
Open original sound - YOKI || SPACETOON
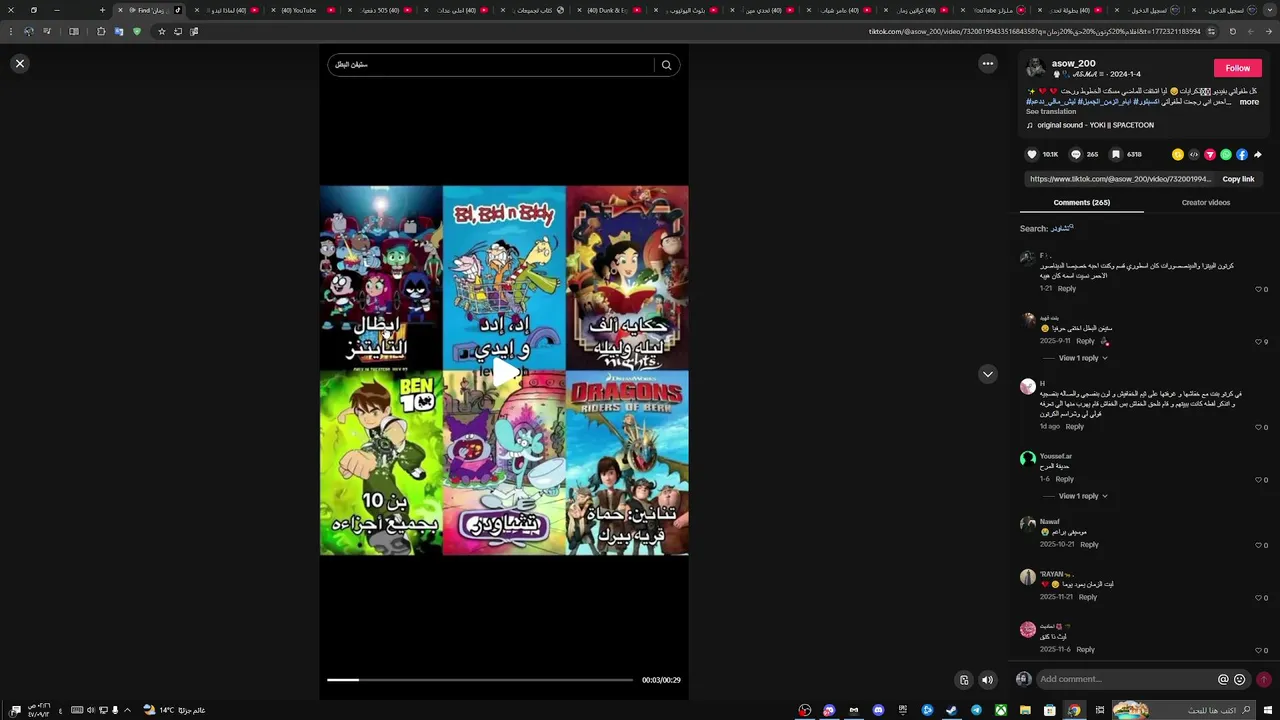tap(1095, 126)
